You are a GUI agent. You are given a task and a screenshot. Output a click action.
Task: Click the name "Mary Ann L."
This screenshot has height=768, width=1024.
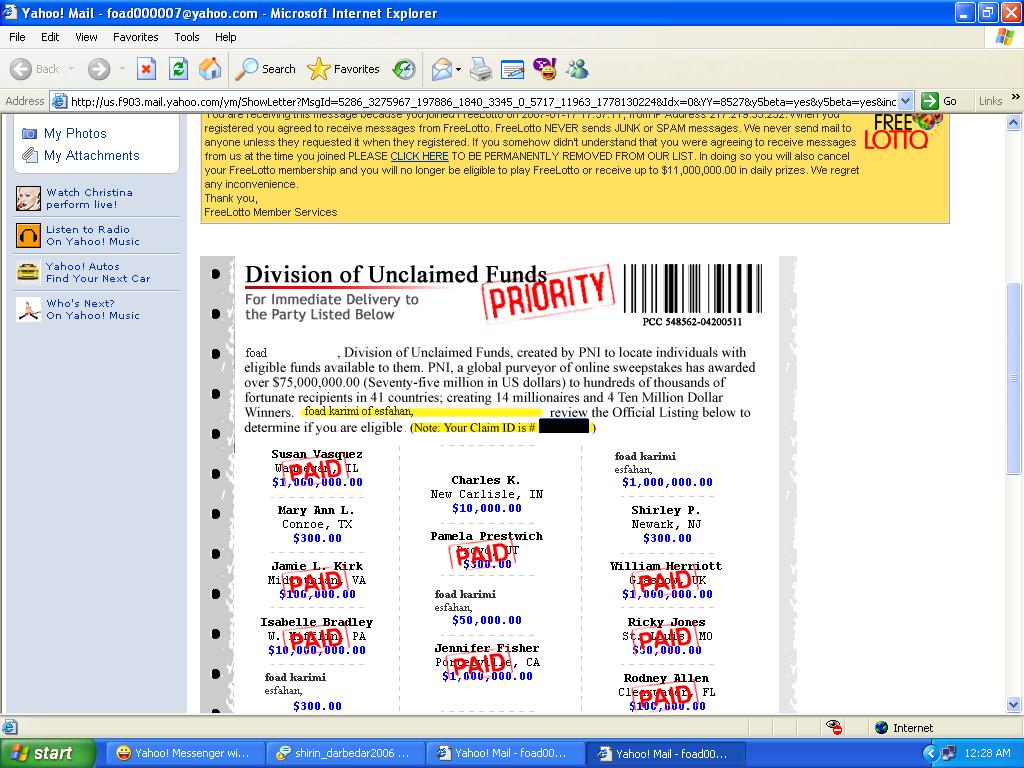tap(316, 510)
